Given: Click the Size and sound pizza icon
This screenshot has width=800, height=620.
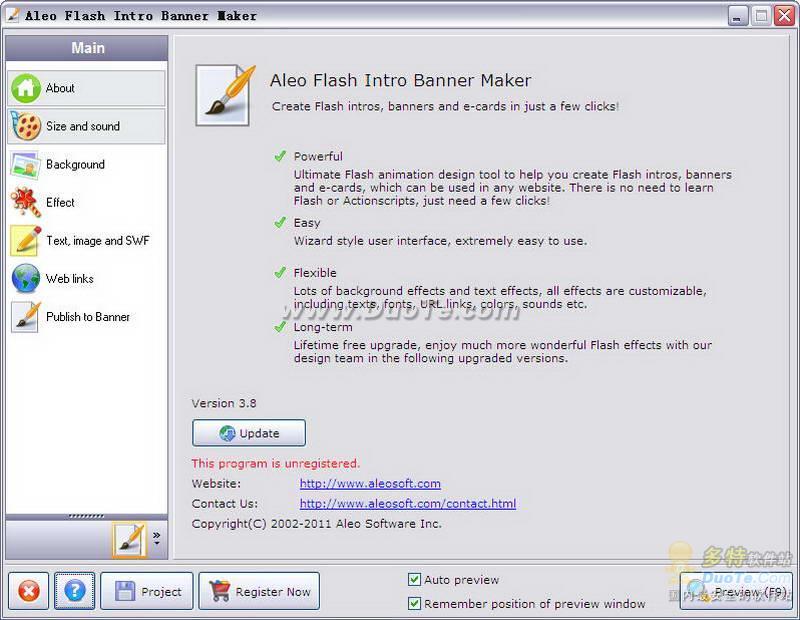Looking at the screenshot, I should point(26,126).
